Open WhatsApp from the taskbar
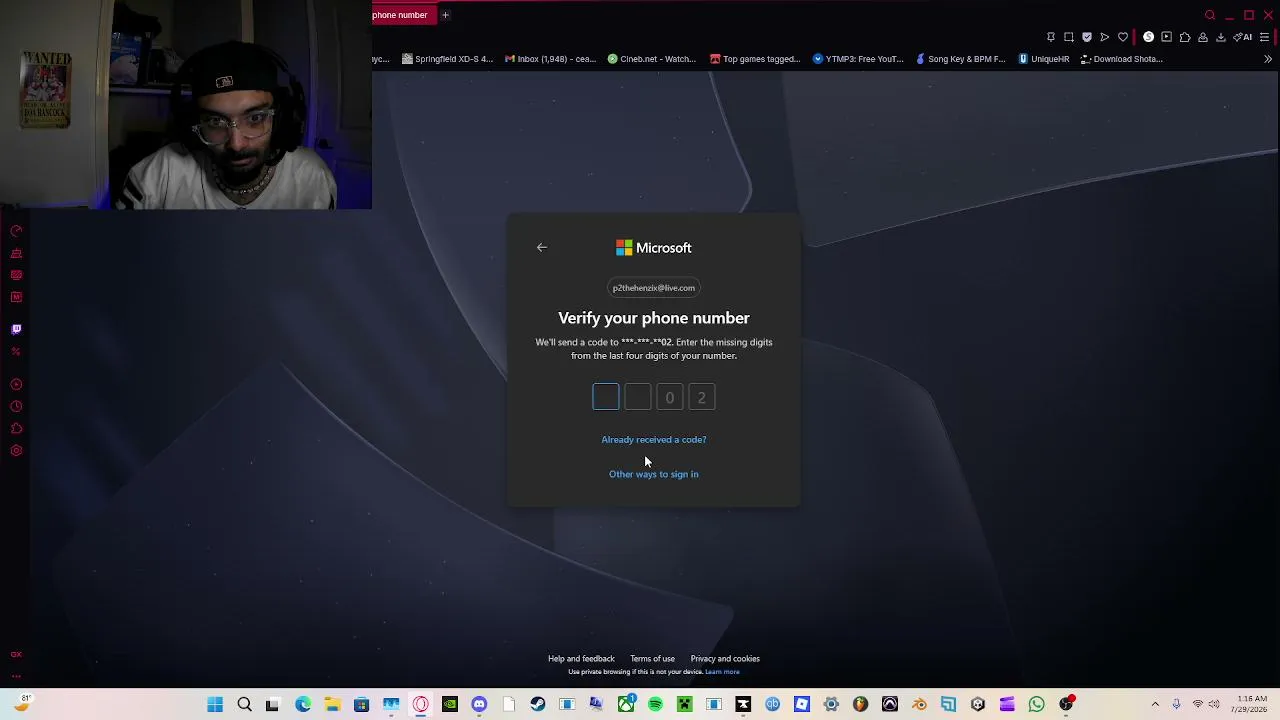The image size is (1280, 720). pyautogui.click(x=1037, y=705)
